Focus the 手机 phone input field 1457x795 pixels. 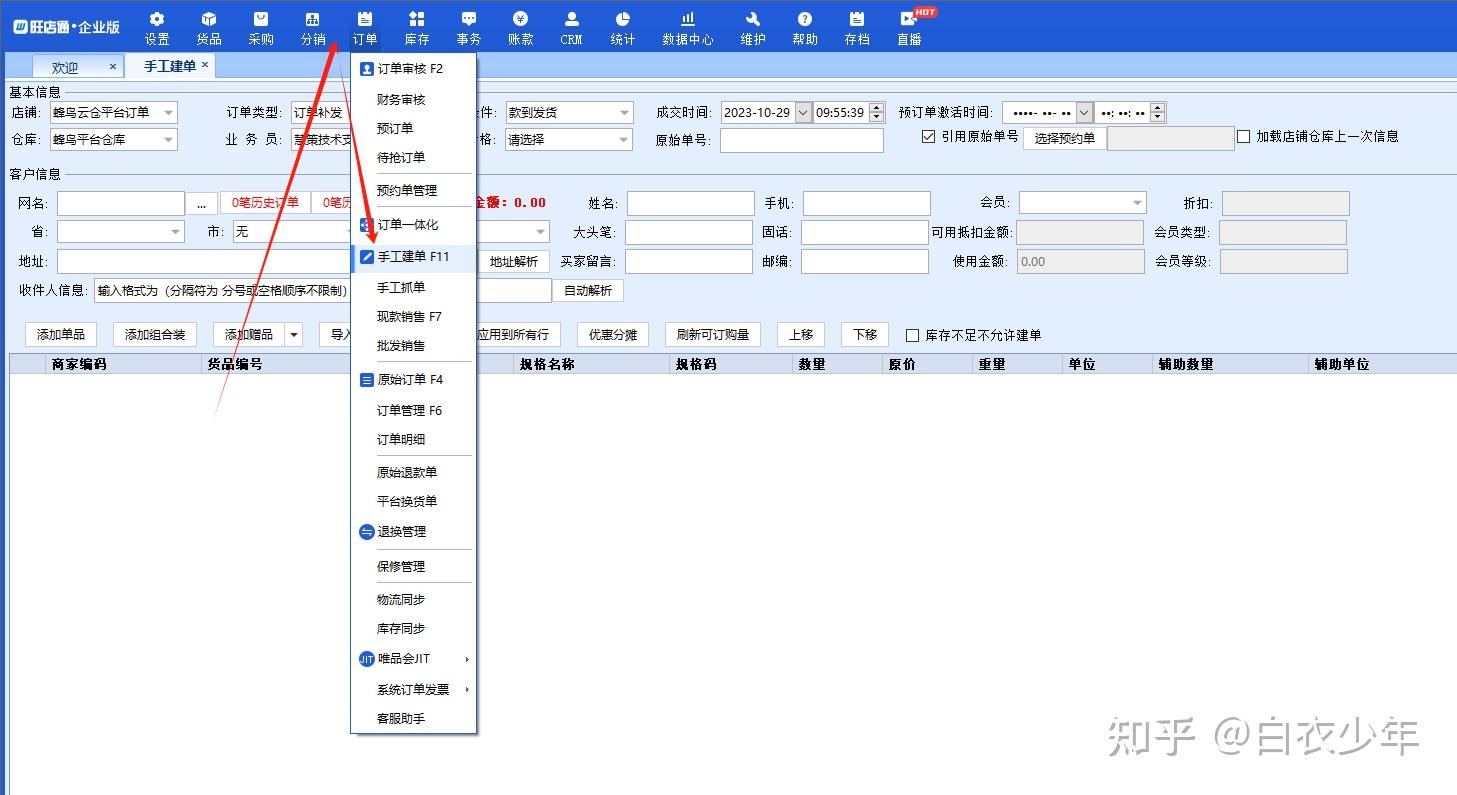(866, 203)
